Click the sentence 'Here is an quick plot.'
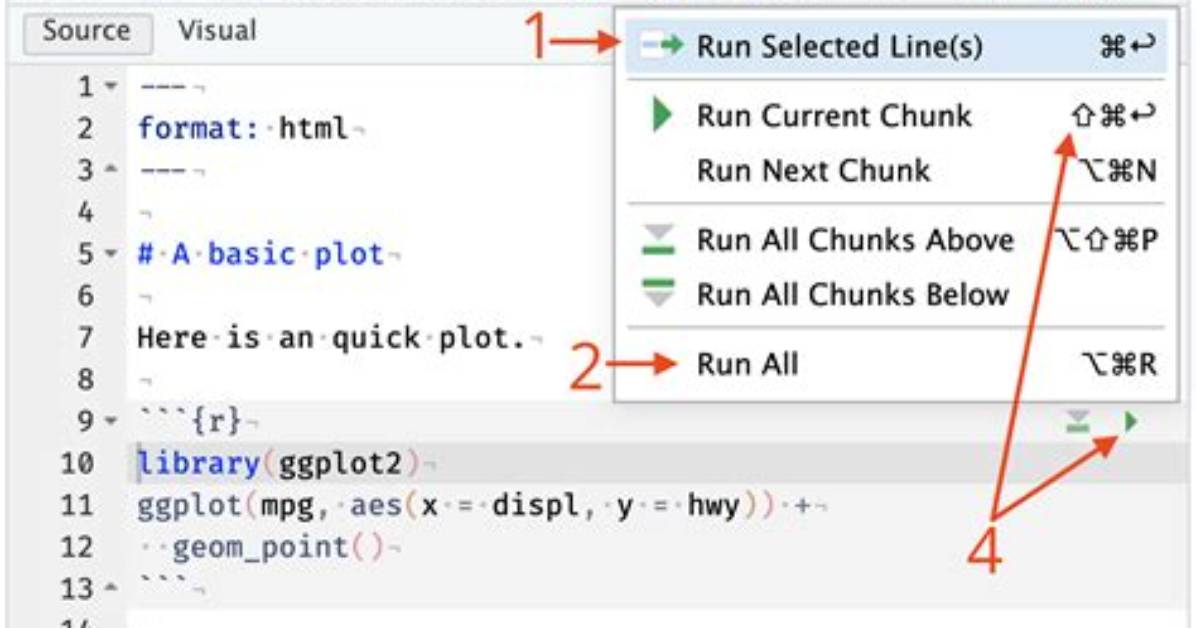1196x628 pixels. coord(332,337)
